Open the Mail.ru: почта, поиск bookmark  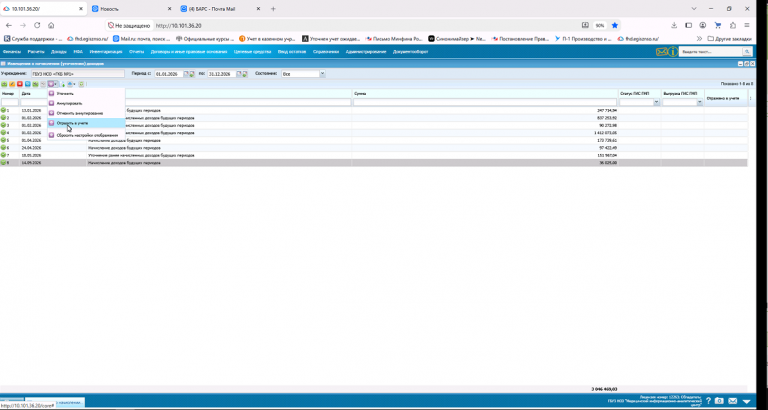pyautogui.click(x=141, y=39)
